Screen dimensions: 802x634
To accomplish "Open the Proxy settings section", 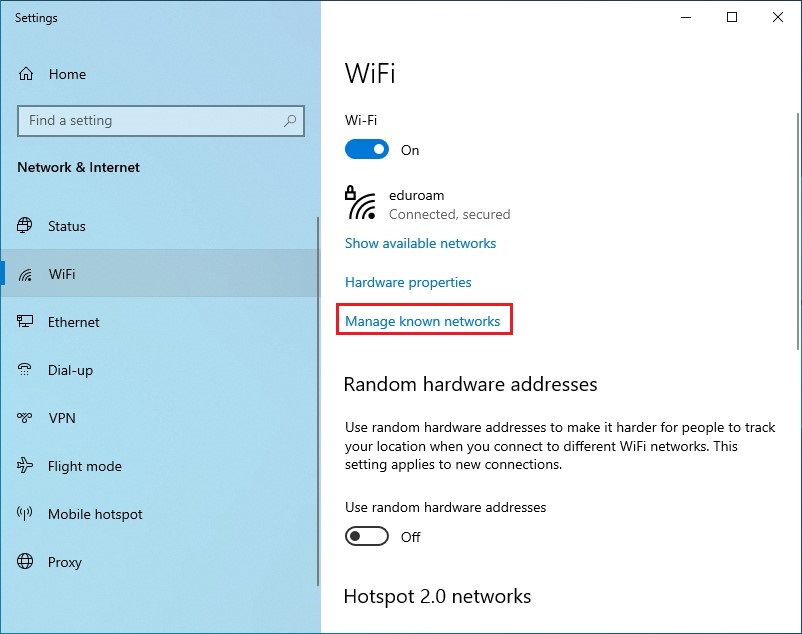I will (160, 562).
